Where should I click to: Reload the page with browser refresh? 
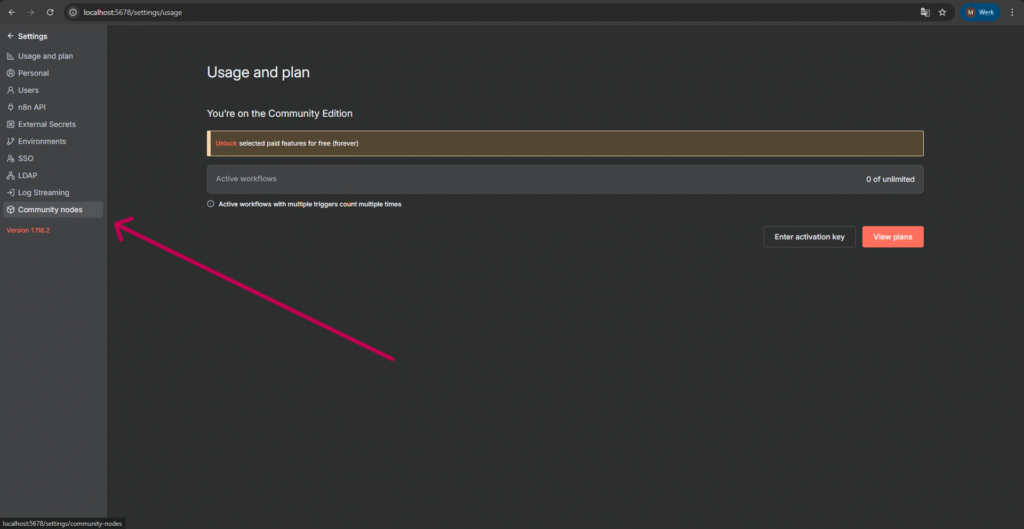pyautogui.click(x=50, y=12)
